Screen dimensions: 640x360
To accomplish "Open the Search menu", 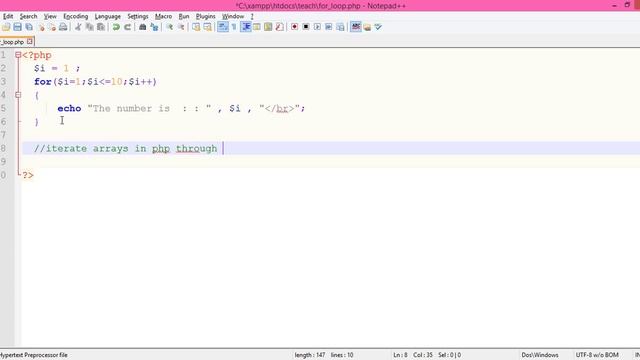I will pos(29,16).
